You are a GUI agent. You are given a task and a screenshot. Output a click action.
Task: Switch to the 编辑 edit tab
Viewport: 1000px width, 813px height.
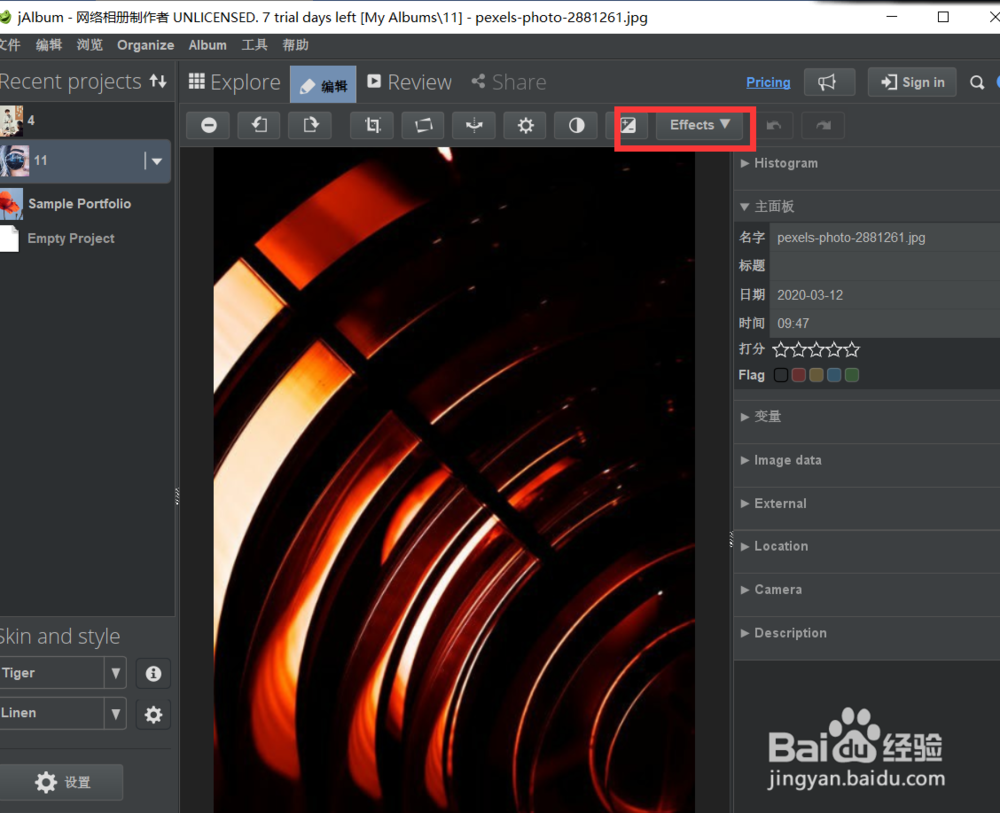323,85
